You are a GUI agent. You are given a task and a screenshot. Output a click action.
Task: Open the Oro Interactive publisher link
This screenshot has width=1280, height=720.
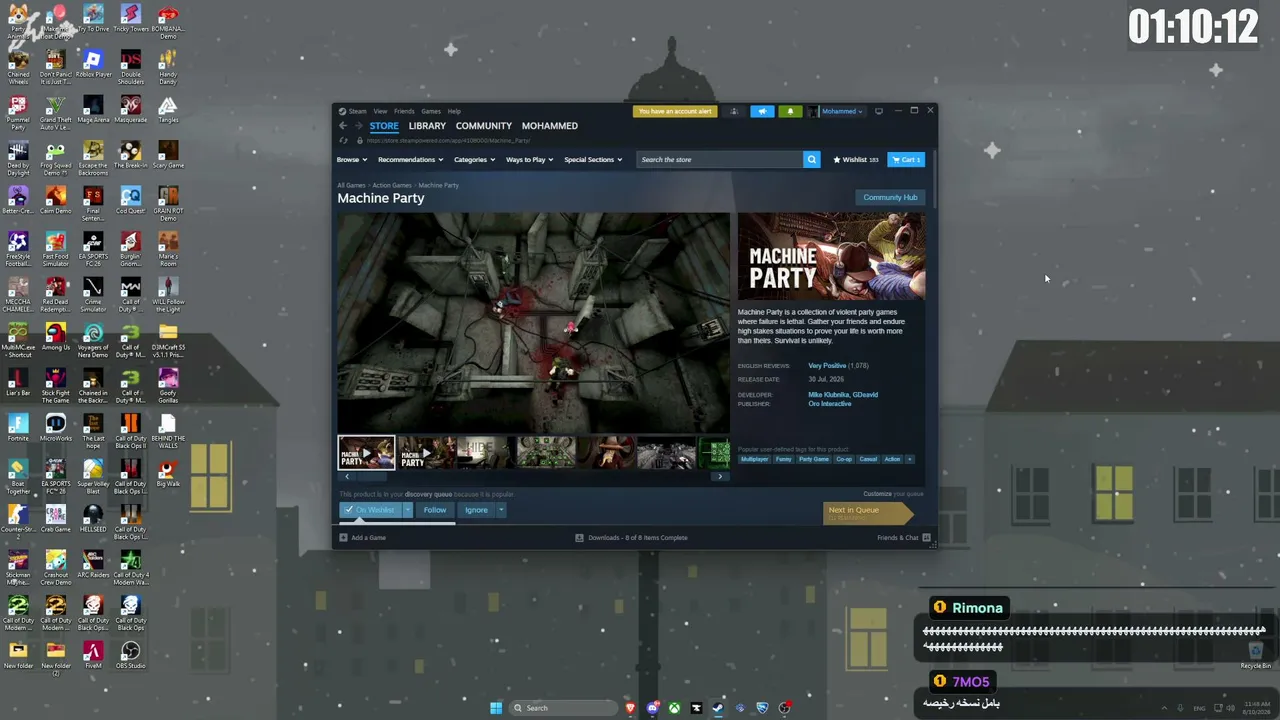pos(830,404)
